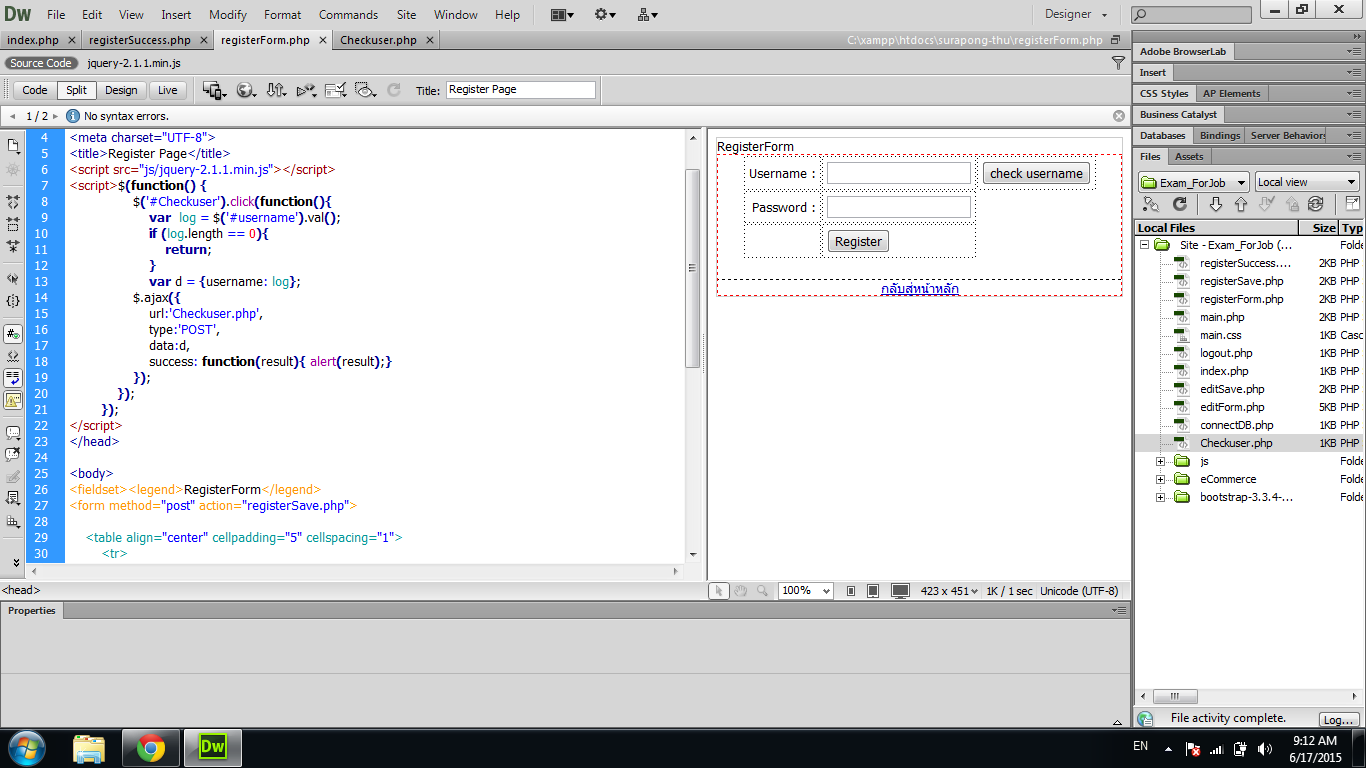
Task: Click the Apply Comment icon
Action: [x=13, y=433]
